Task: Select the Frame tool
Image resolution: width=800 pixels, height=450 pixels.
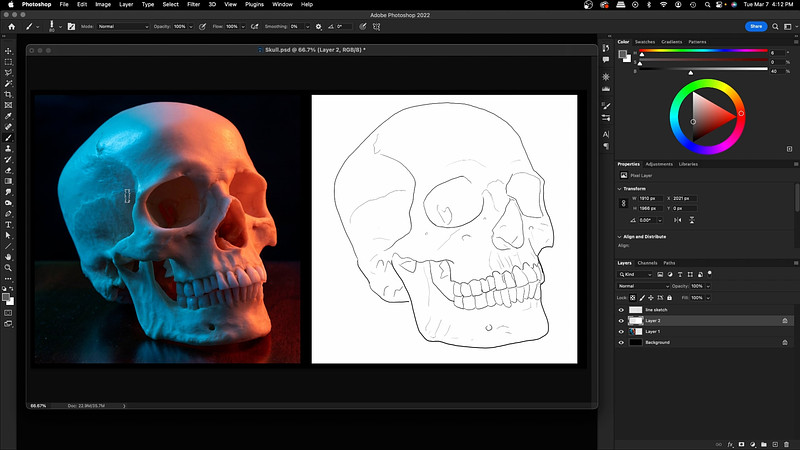Action: click(x=8, y=105)
